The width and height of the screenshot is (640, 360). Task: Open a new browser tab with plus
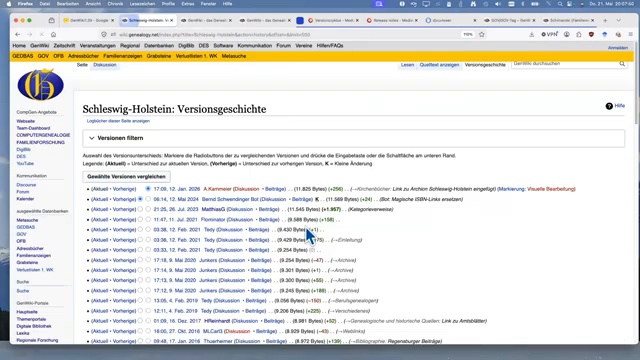click(605, 20)
